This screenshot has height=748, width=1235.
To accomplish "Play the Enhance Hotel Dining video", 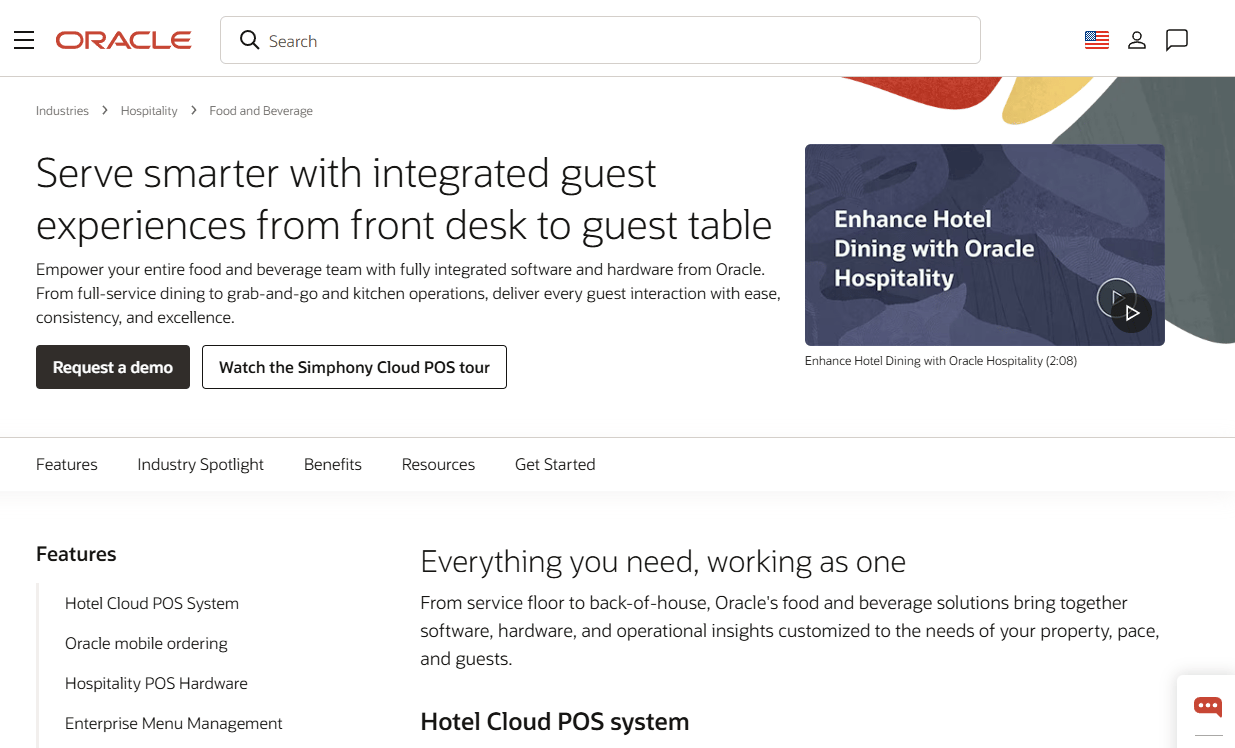I will [1131, 313].
